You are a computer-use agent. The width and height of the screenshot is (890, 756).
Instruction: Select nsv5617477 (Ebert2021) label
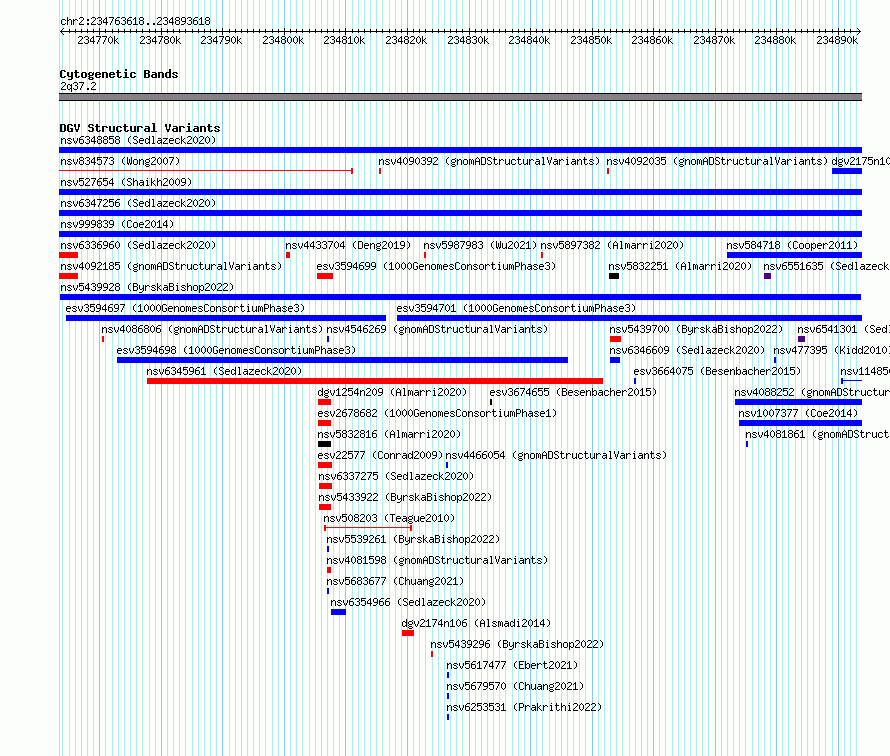tap(512, 665)
